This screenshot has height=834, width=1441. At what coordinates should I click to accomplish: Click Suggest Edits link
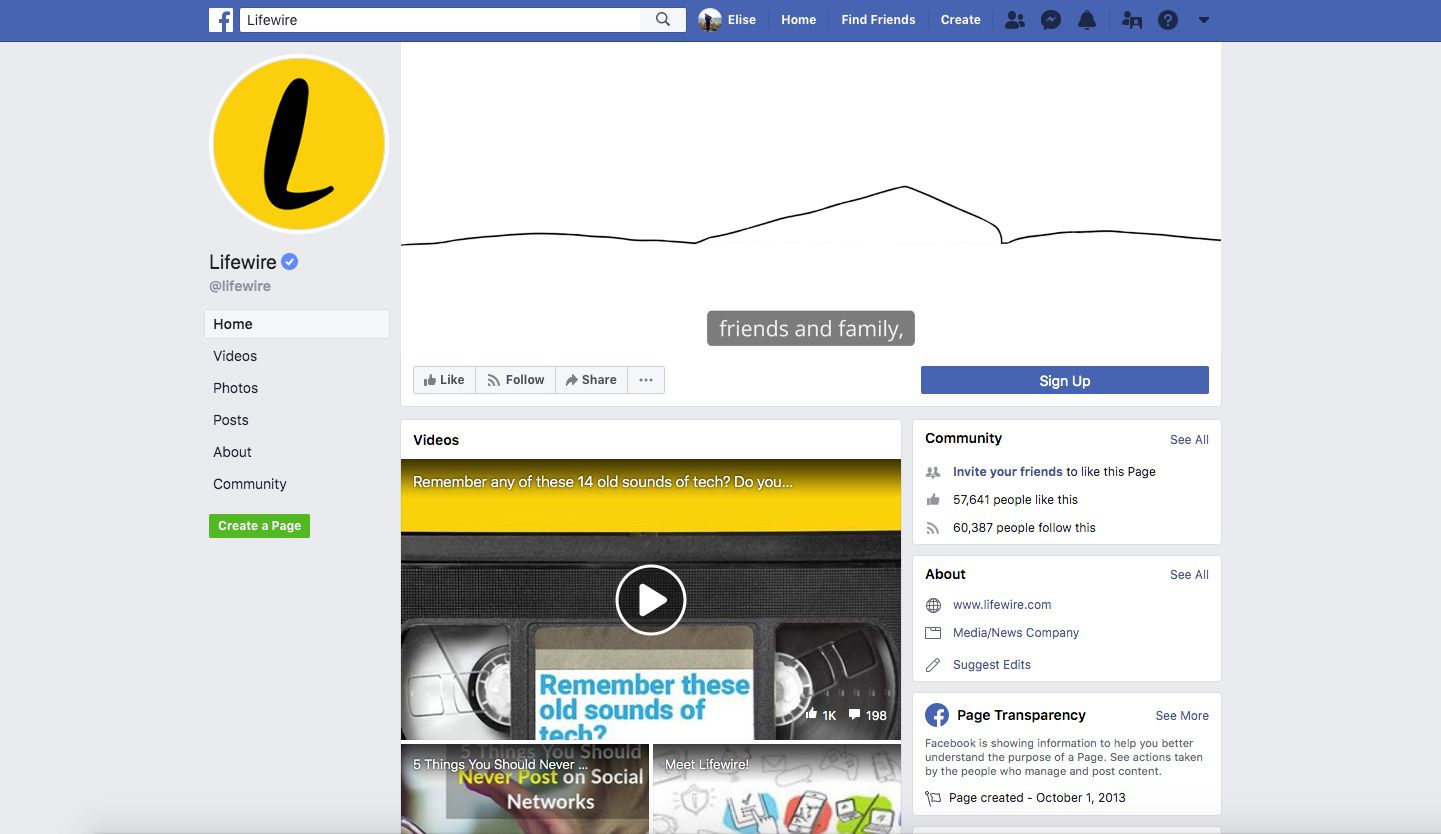991,665
